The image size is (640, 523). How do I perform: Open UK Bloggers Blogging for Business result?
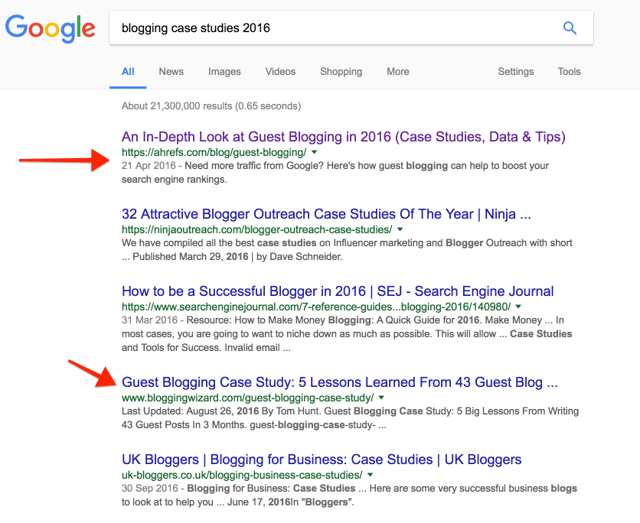pyautogui.click(x=322, y=459)
